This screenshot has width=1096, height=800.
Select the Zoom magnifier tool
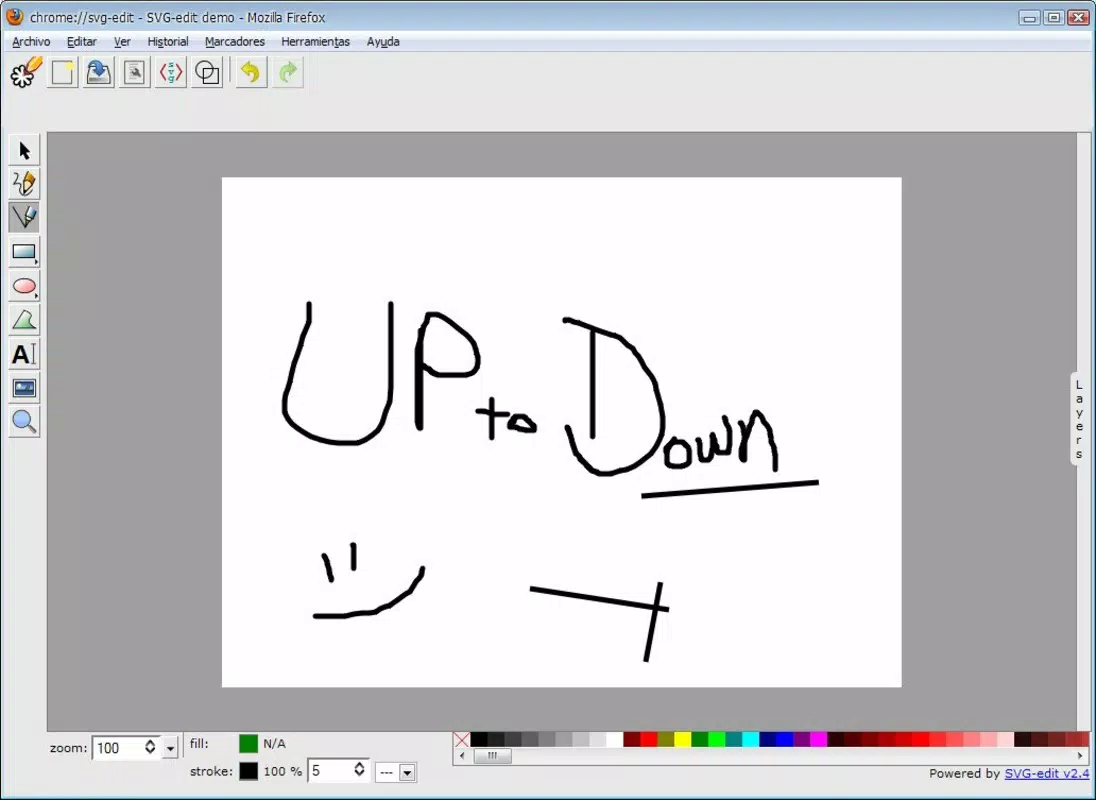(24, 421)
